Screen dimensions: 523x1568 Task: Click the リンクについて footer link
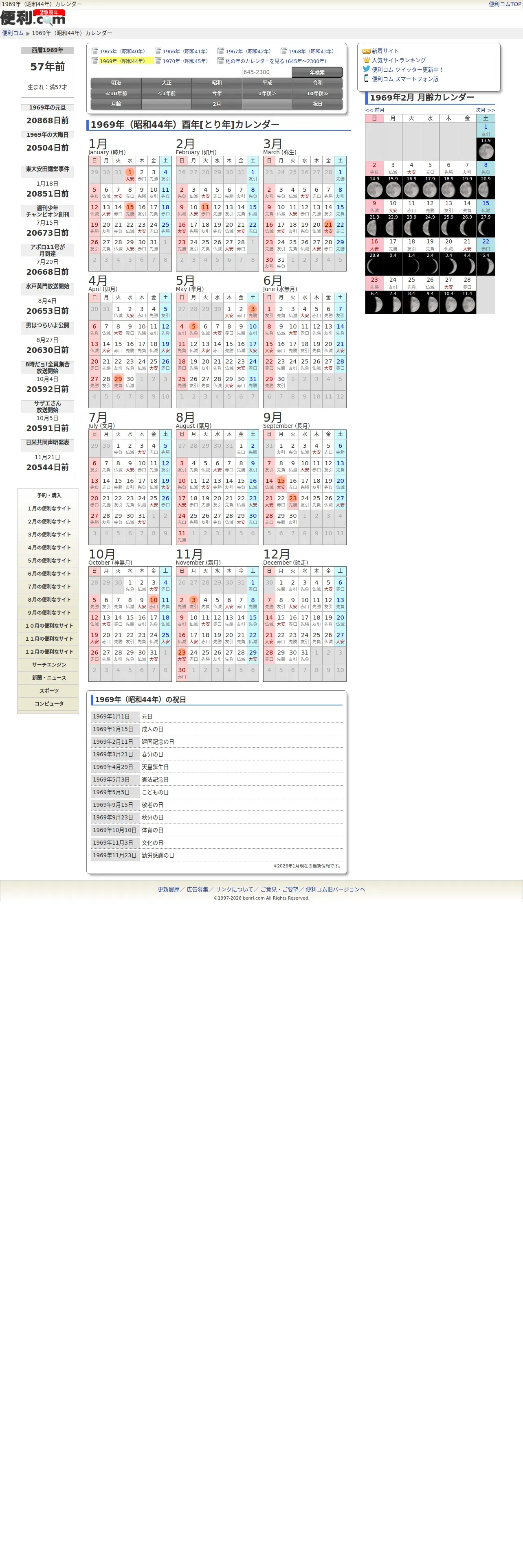234,889
